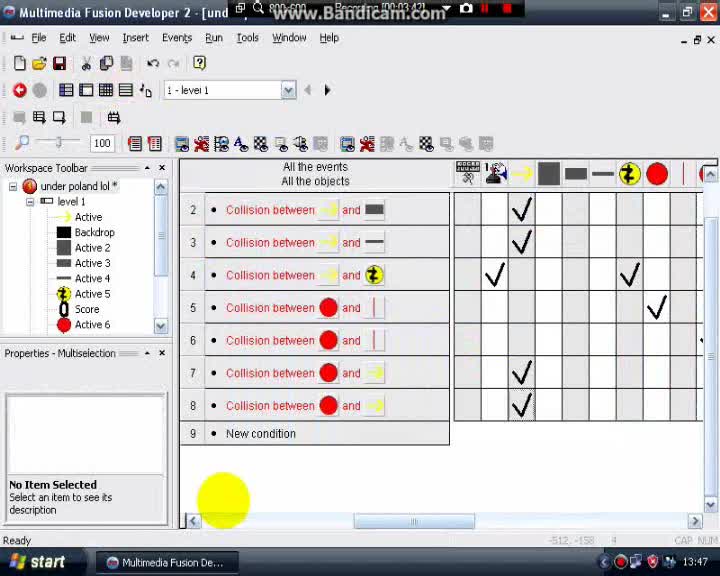Open the Events menu
Screen dimensions: 720x576
tap(177, 38)
